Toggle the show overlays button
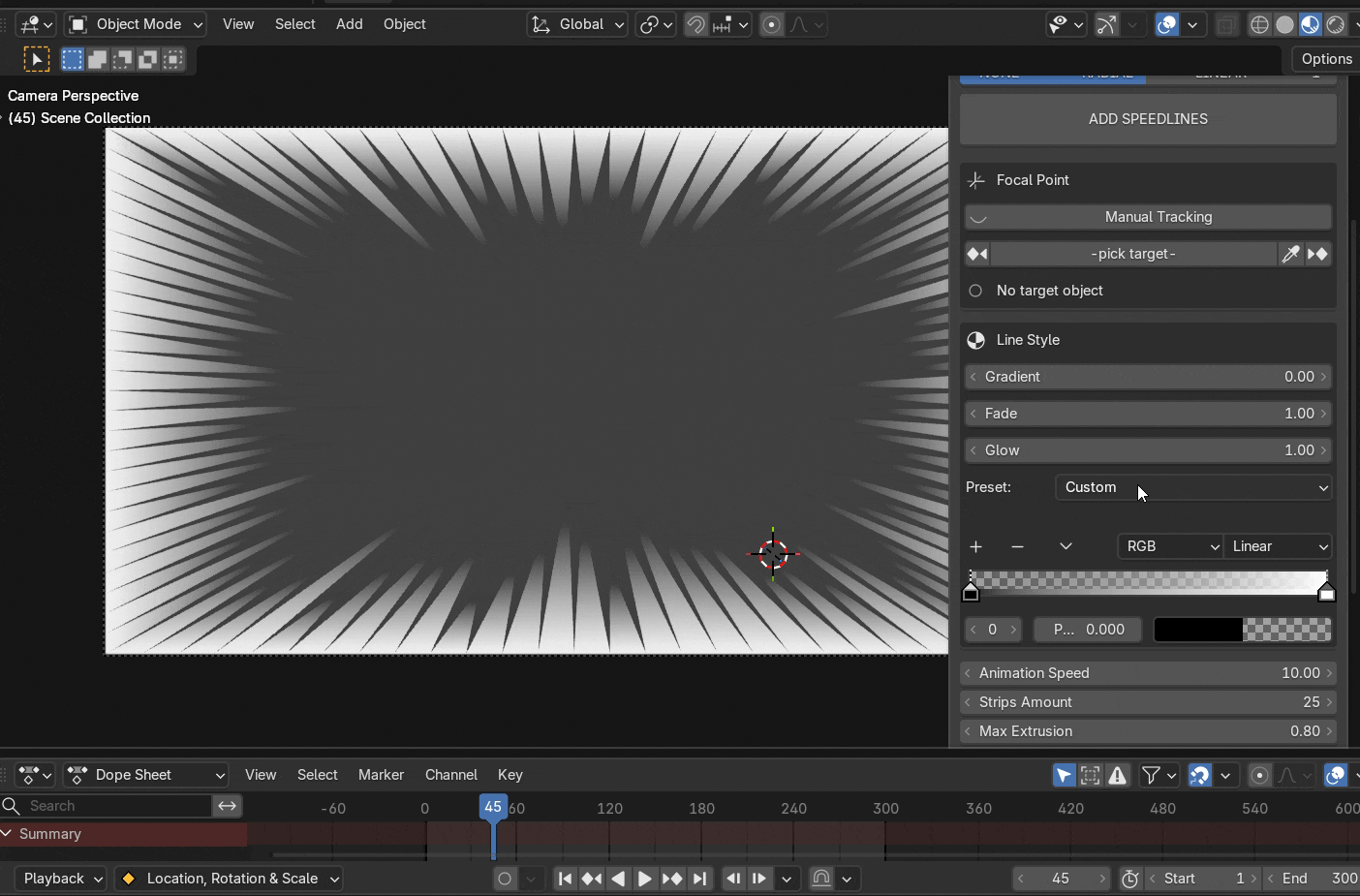 click(x=1167, y=24)
